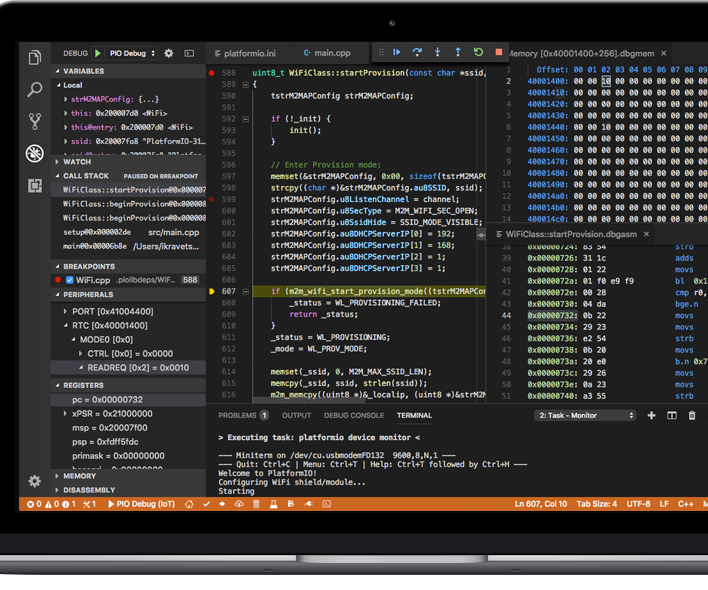Viewport: 708px width, 590px height.
Task: Select Memory dbgmem tab
Action: 581,53
